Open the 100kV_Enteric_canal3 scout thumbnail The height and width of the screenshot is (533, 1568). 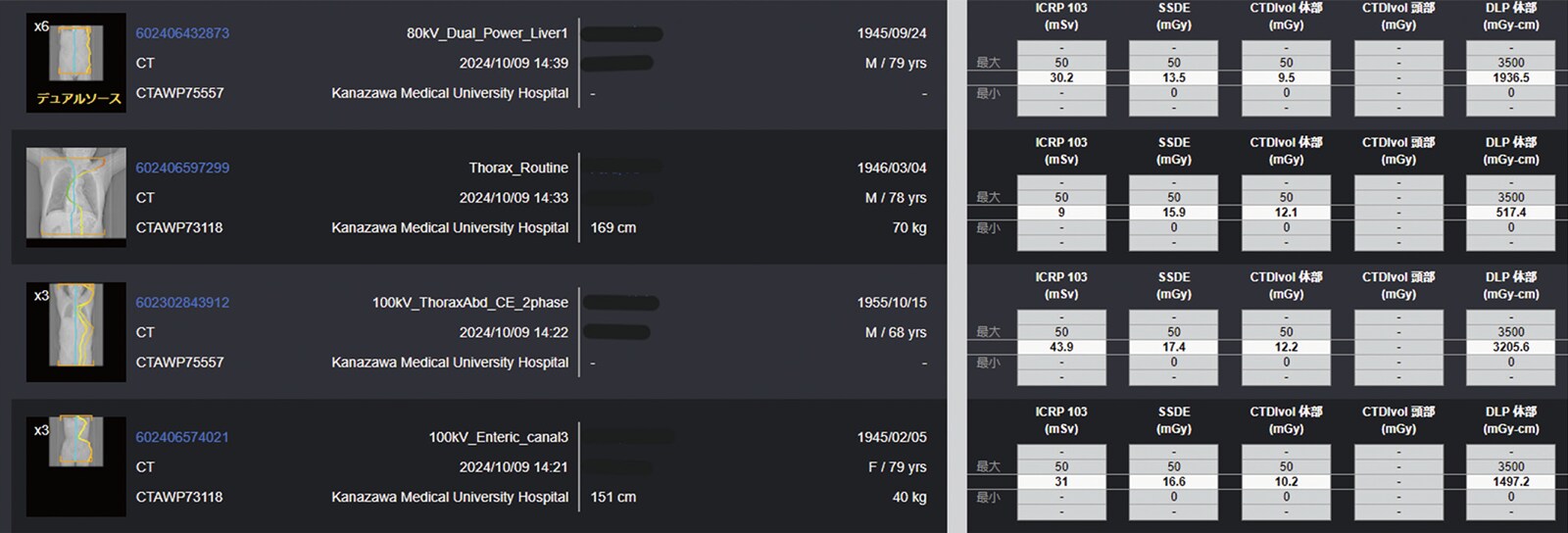75,466
